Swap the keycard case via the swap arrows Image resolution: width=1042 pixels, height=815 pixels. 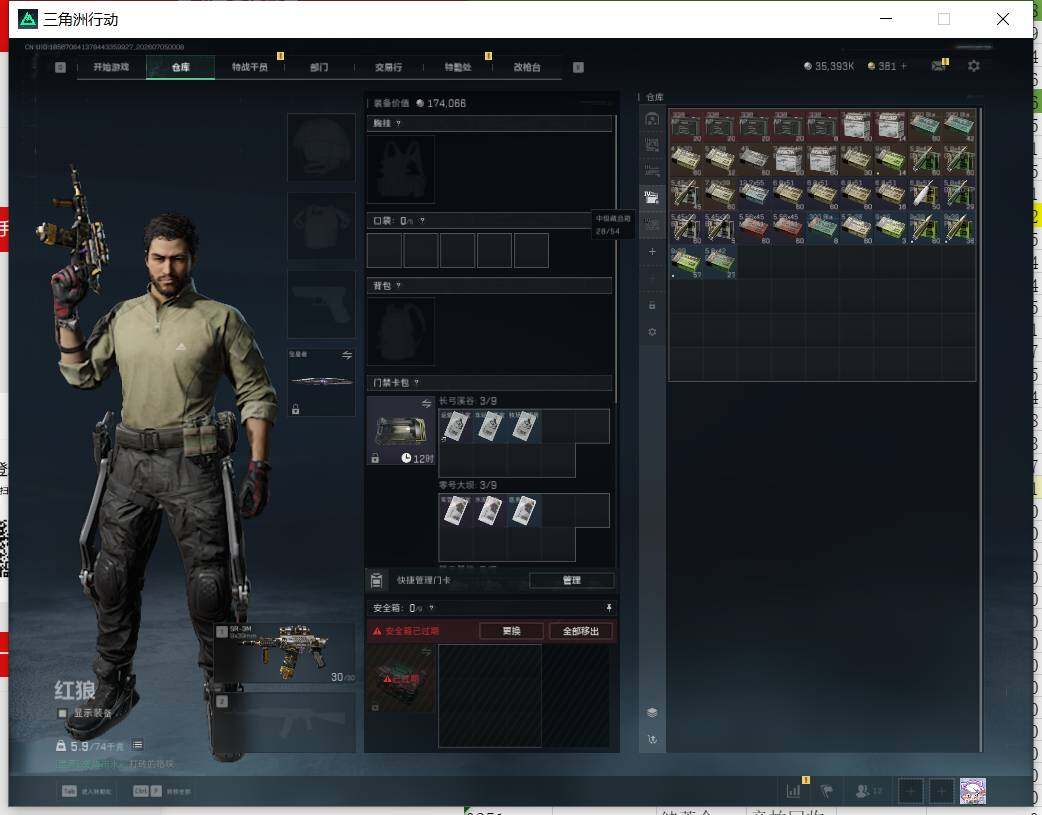click(426, 404)
